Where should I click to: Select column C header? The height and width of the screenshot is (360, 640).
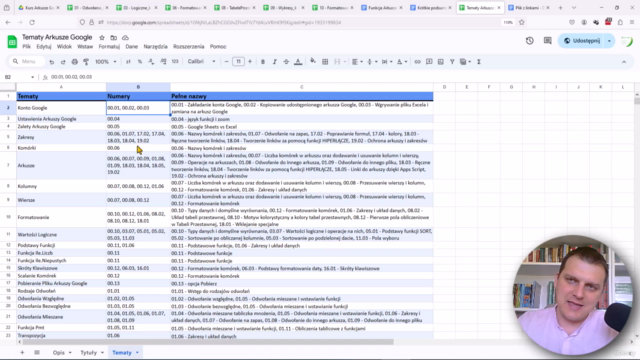302,87
